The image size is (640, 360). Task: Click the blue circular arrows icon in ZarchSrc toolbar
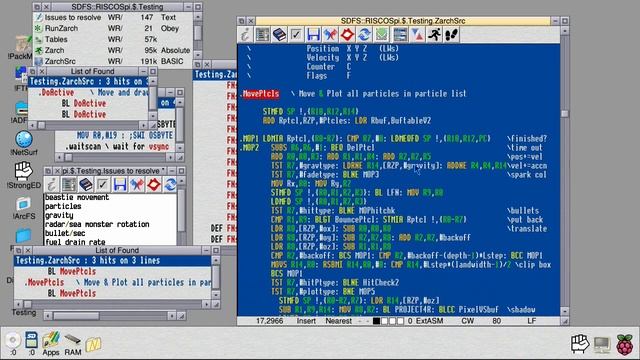364,35
